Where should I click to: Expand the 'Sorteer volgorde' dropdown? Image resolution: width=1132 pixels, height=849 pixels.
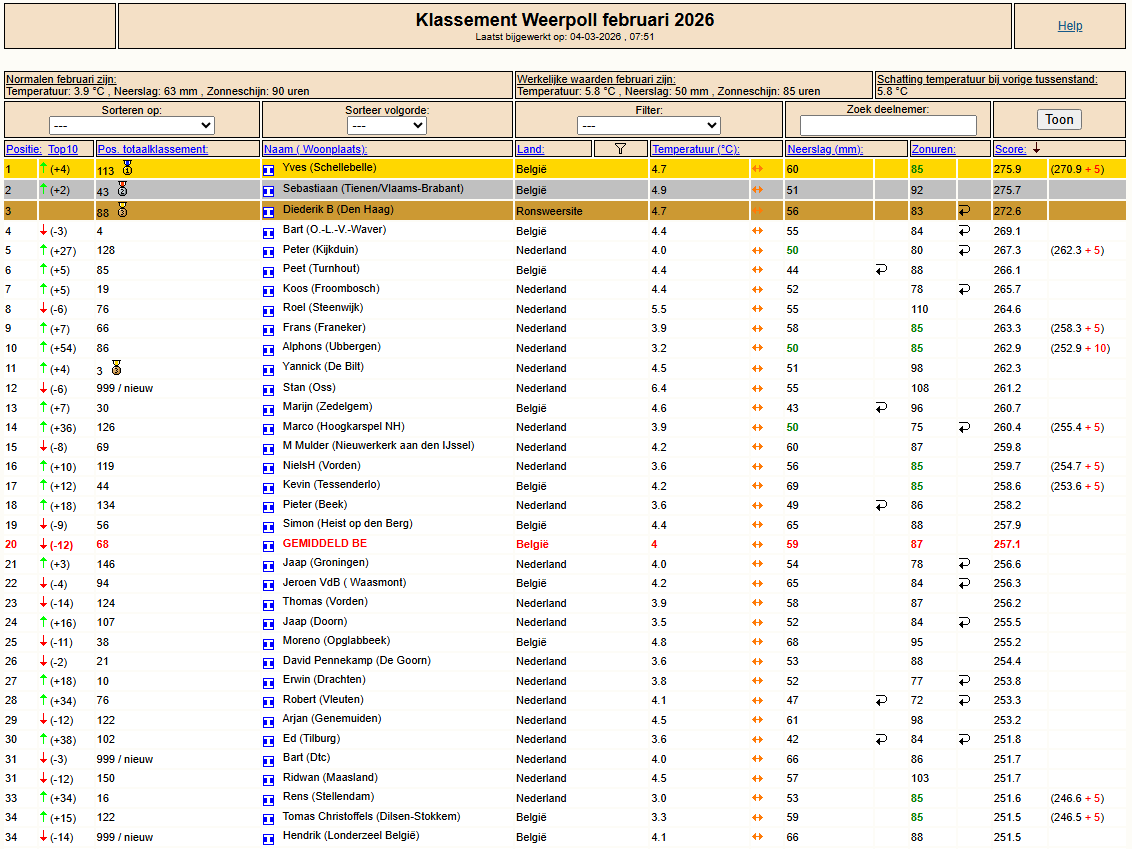pos(386,126)
